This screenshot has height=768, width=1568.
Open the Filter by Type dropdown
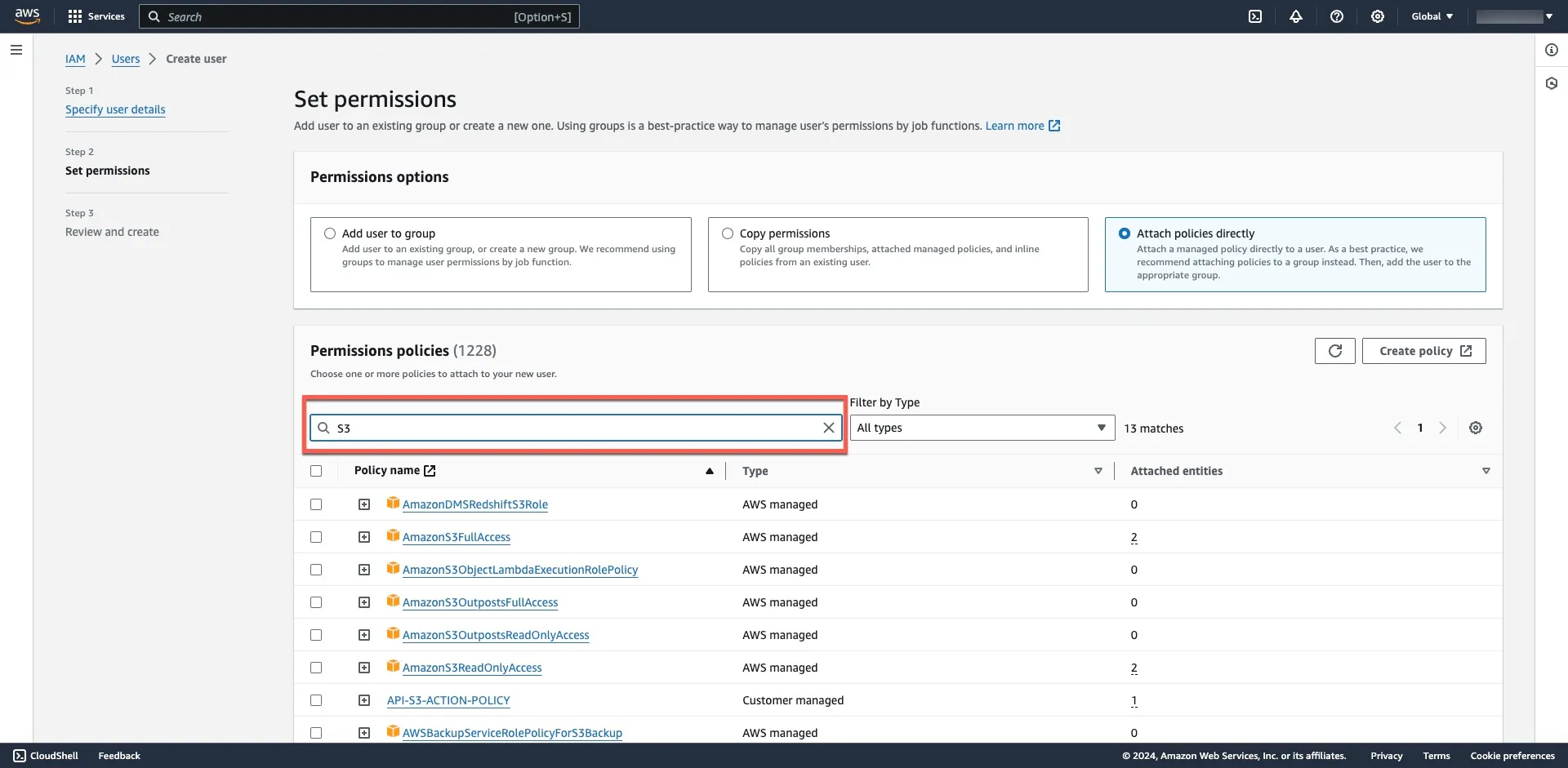tap(982, 428)
